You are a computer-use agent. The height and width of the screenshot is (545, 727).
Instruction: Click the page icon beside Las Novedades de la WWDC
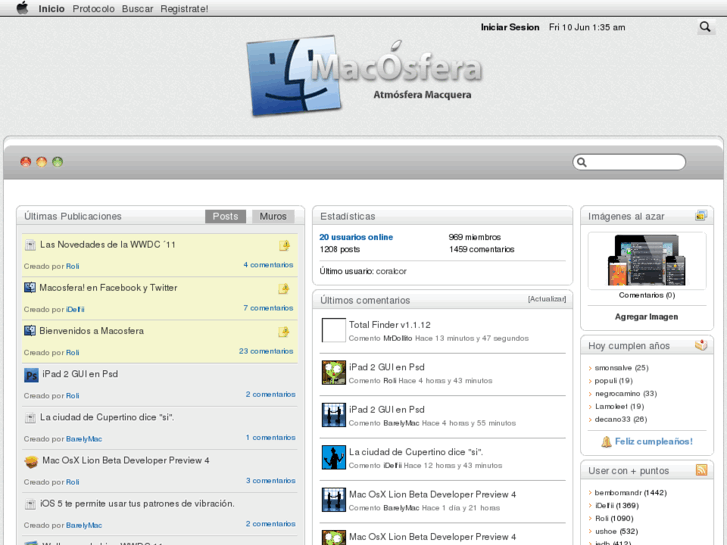tap(30, 245)
